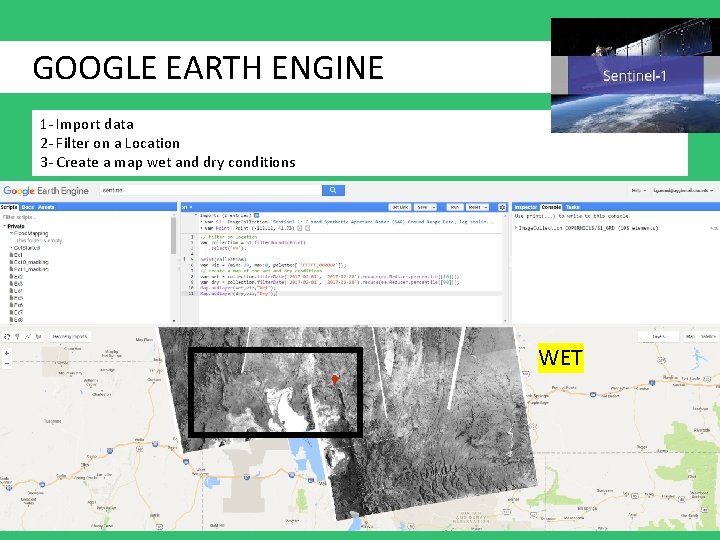The width and height of the screenshot is (720, 540).
Task: Open the Ex11_masking script file
Action: coord(29,269)
